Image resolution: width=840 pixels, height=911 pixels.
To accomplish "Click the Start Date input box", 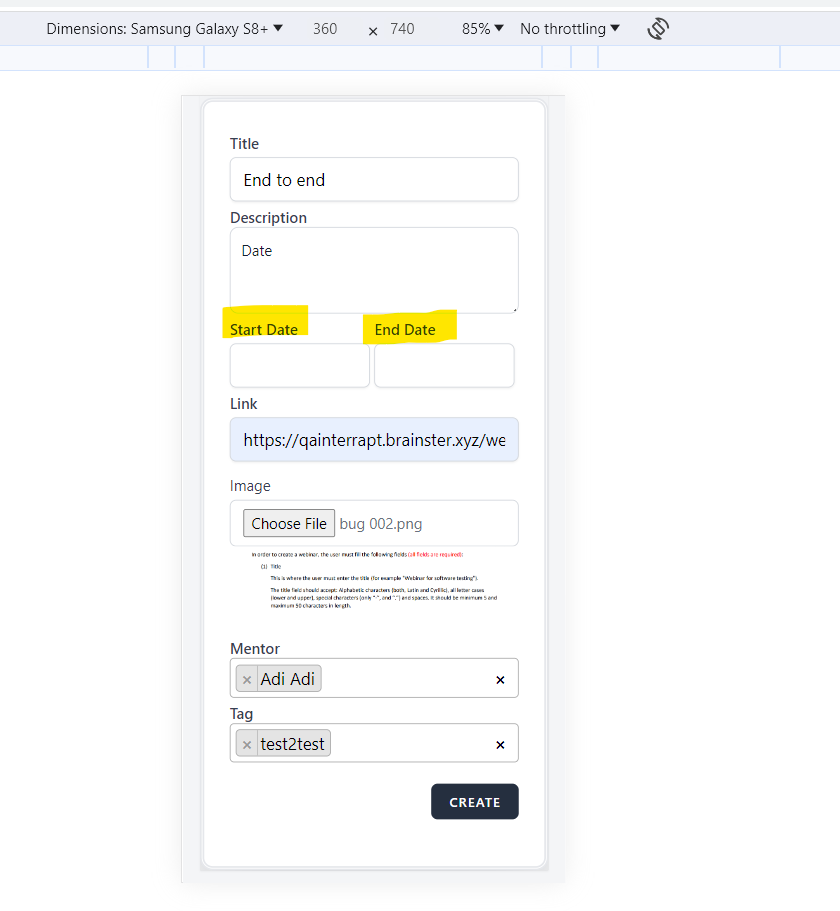I will click(300, 366).
